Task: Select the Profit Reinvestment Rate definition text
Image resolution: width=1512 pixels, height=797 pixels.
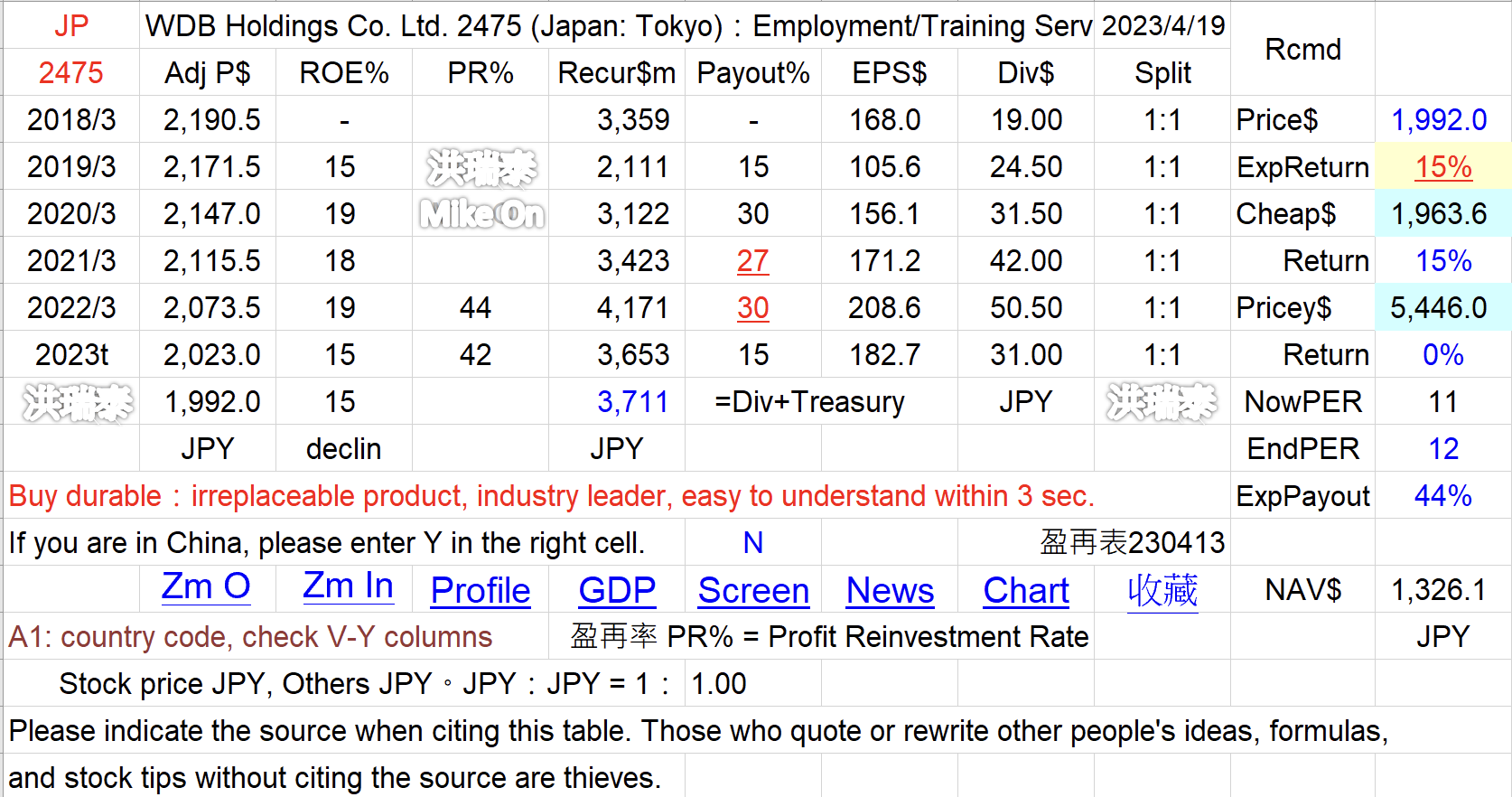Action: (829, 637)
